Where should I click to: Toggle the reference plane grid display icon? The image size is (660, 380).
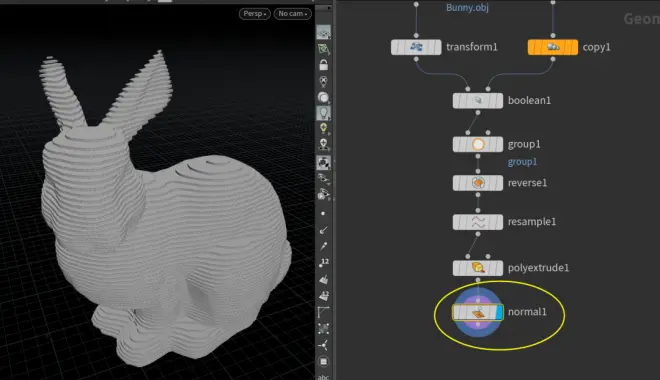coord(323,32)
